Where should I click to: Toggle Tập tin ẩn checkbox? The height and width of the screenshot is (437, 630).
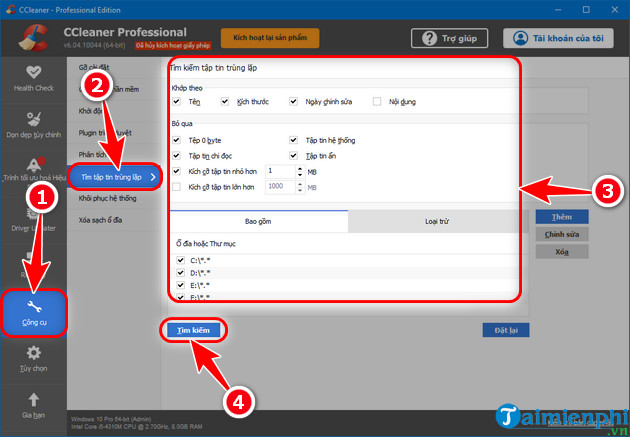pos(293,155)
